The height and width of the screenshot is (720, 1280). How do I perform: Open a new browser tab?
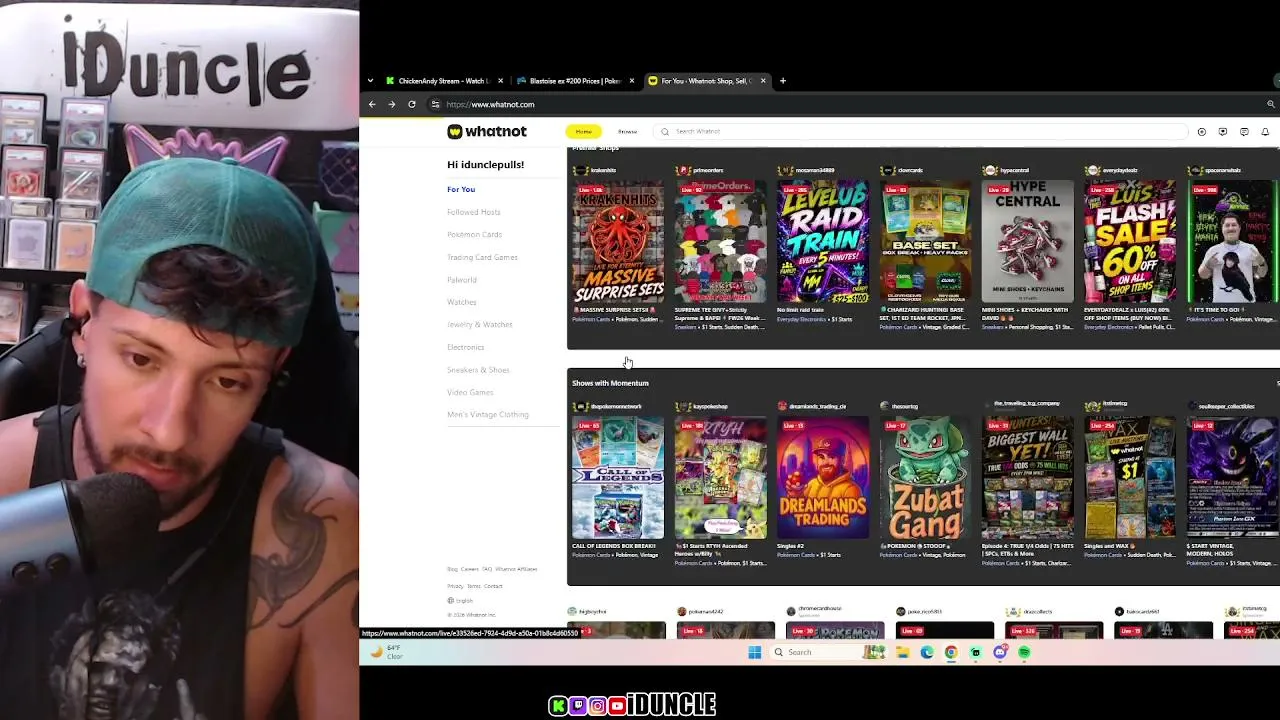(x=782, y=81)
